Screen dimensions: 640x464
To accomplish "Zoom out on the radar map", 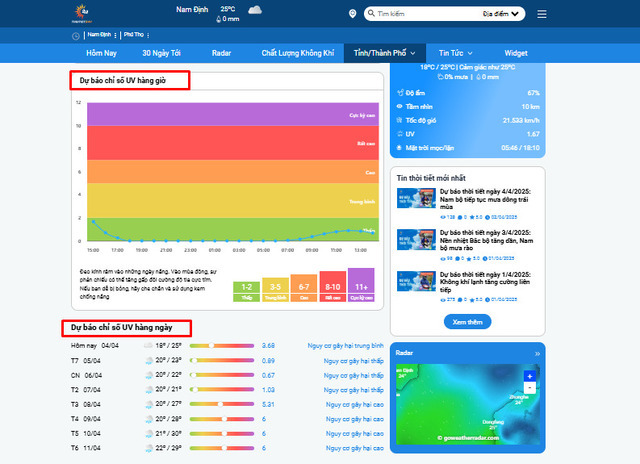I will pos(529,388).
